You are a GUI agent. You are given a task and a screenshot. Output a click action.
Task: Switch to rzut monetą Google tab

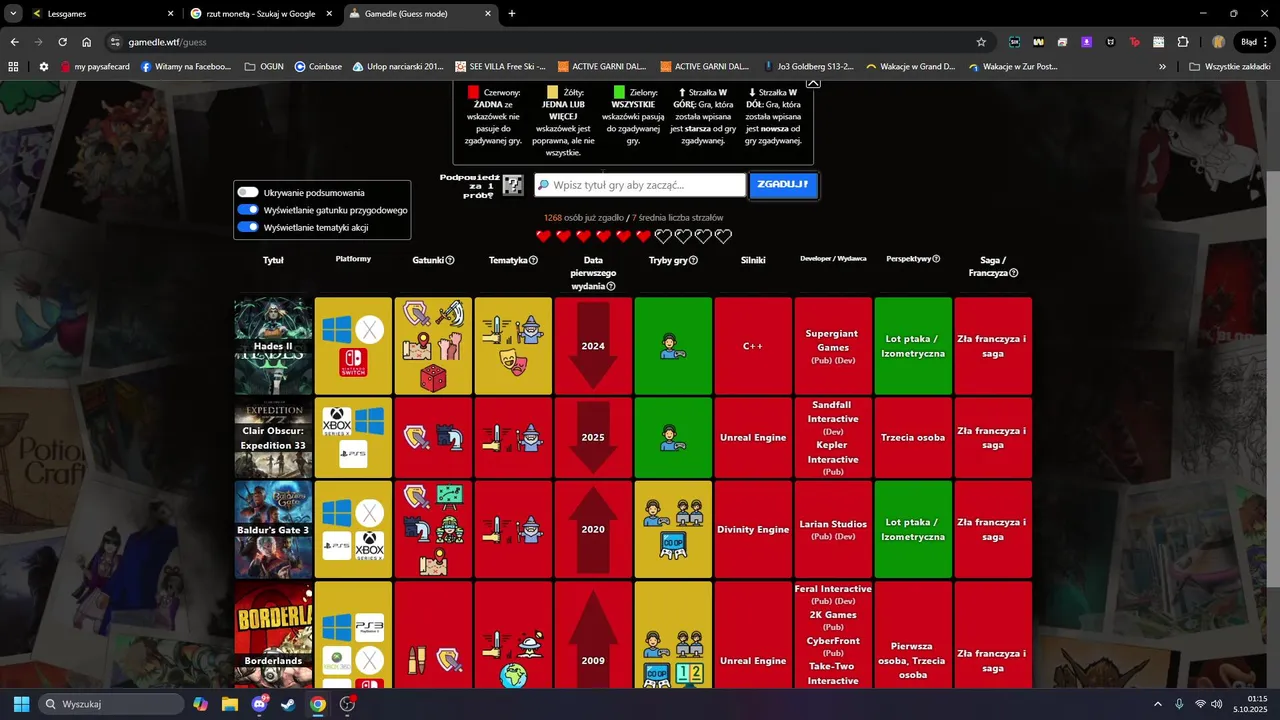pyautogui.click(x=262, y=14)
